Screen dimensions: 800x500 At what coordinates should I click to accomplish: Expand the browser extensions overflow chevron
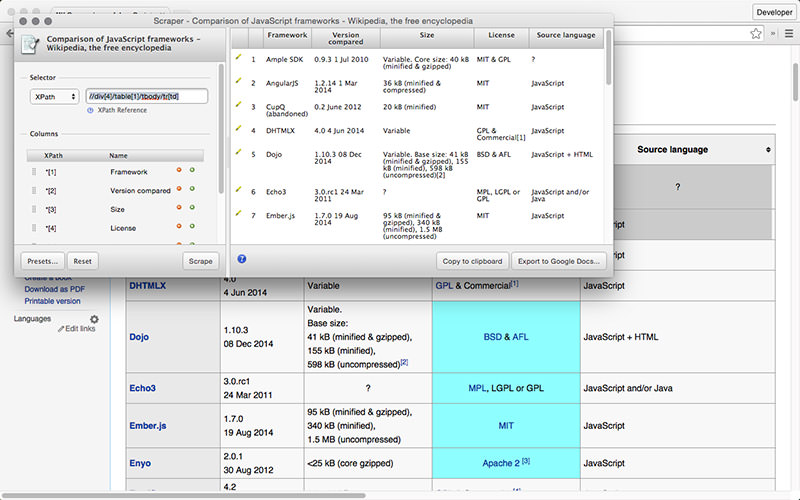772,33
